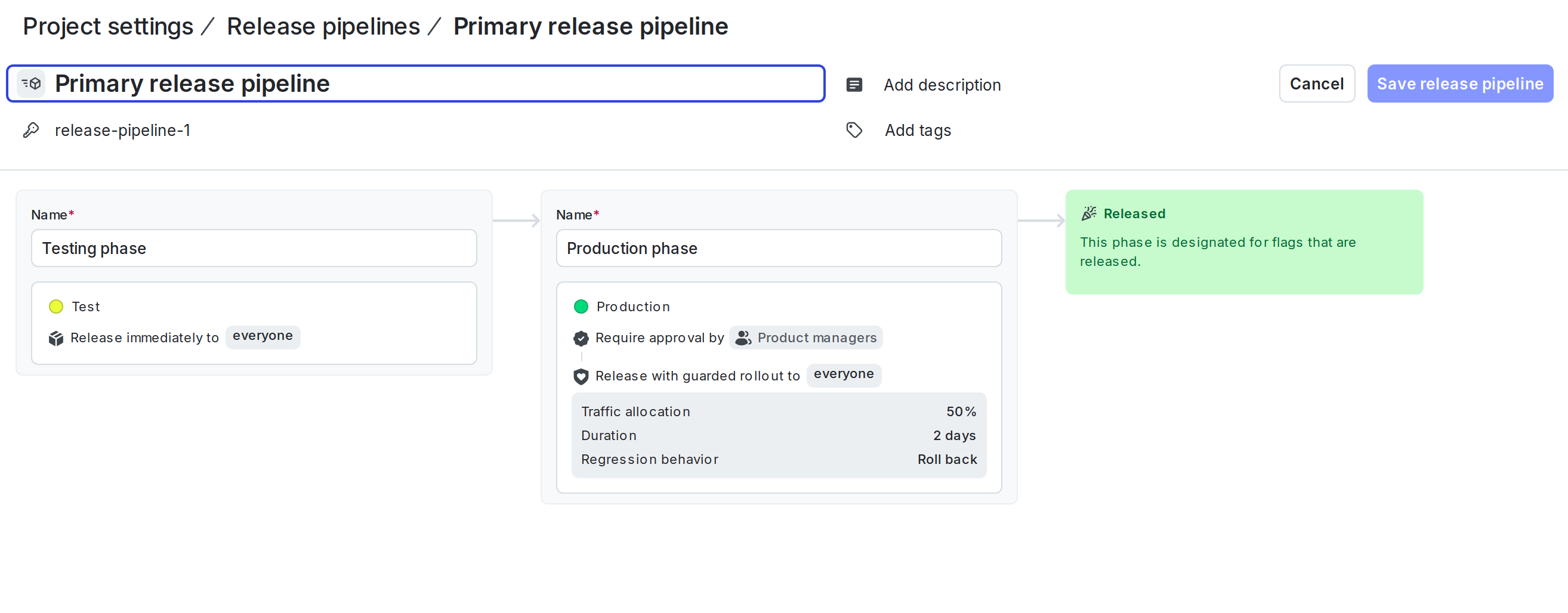Click the approval checkmark icon before Require approval by
Image resolution: width=1568 pixels, height=613 pixels.
[581, 338]
